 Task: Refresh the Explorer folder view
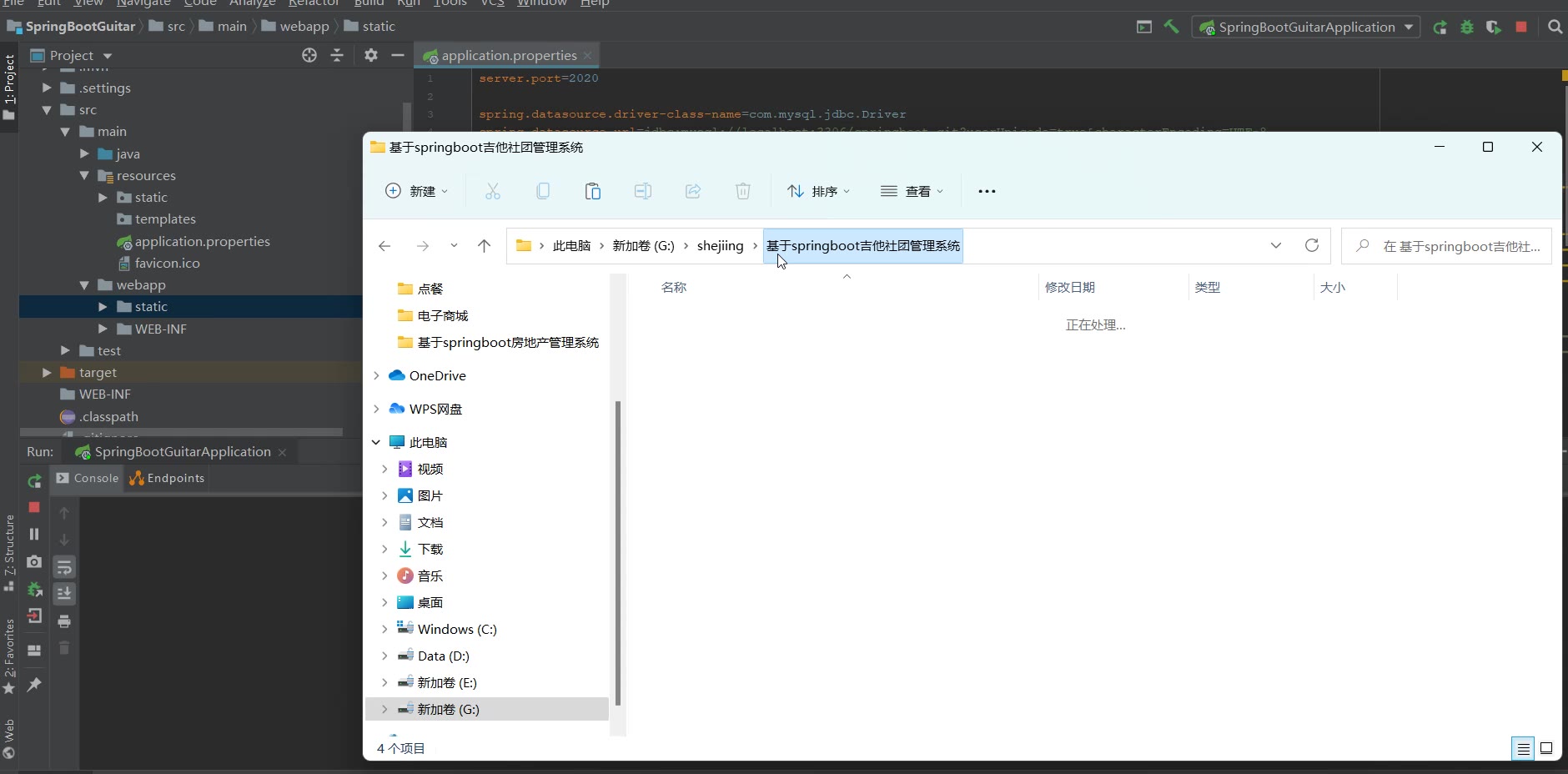[x=1312, y=245]
